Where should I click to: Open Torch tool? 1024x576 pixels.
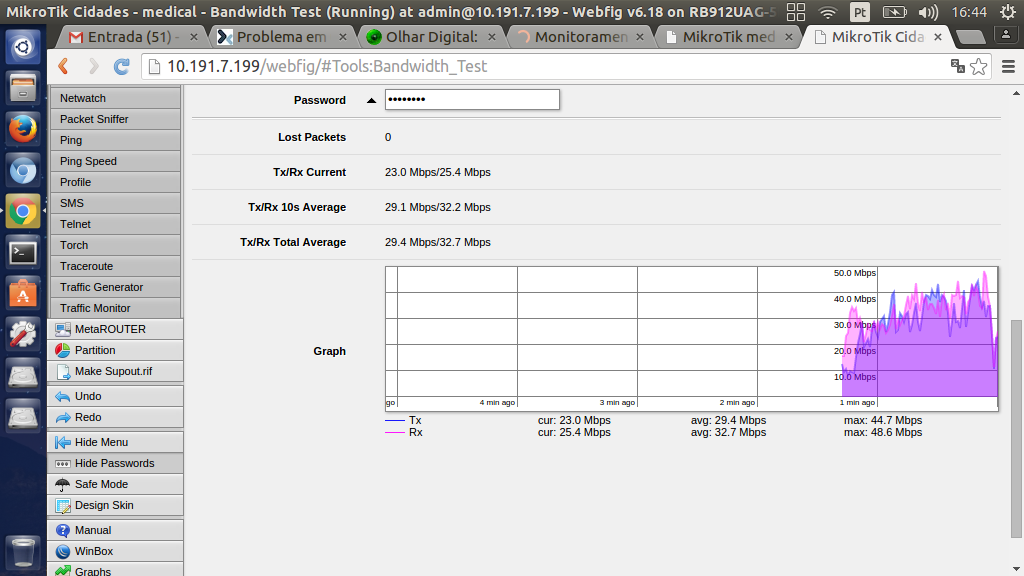pos(115,245)
